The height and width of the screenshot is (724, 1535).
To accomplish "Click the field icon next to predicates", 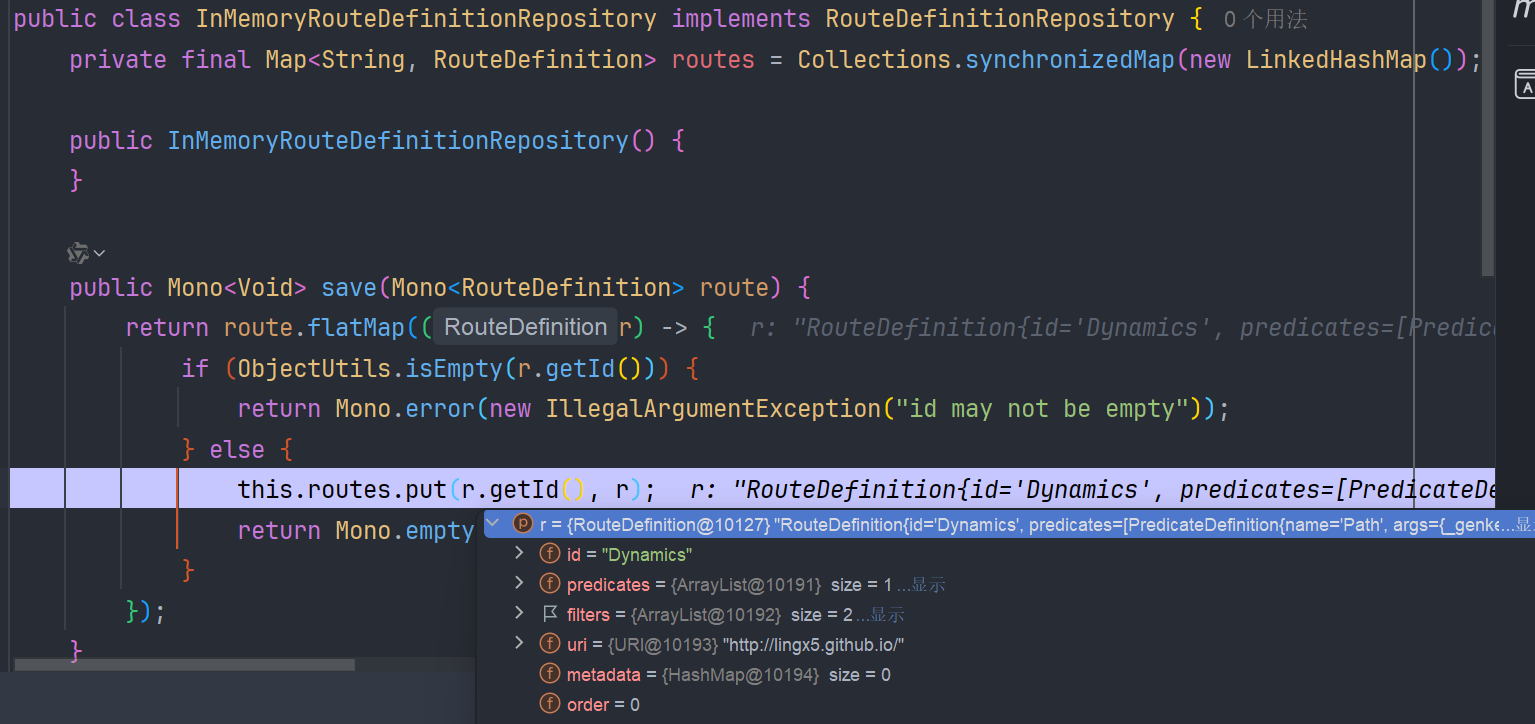I will [x=549, y=583].
